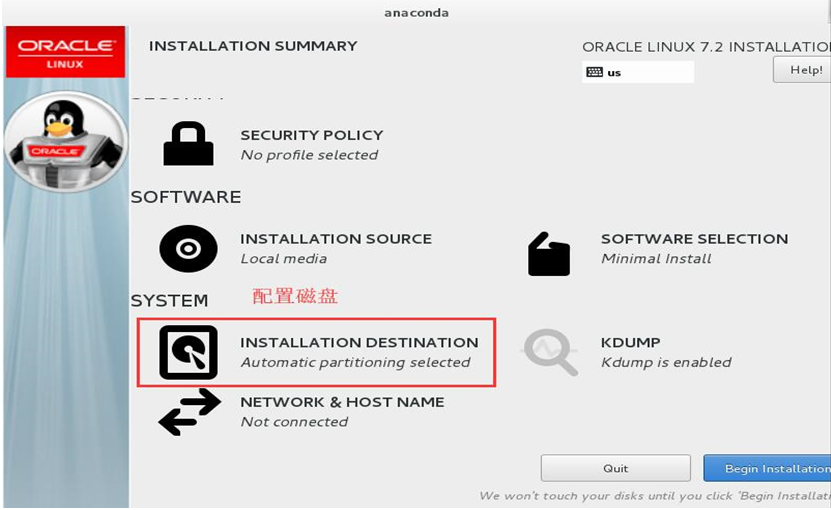The image size is (831, 510).
Task: Select the us keyboard layout field
Action: (638, 72)
